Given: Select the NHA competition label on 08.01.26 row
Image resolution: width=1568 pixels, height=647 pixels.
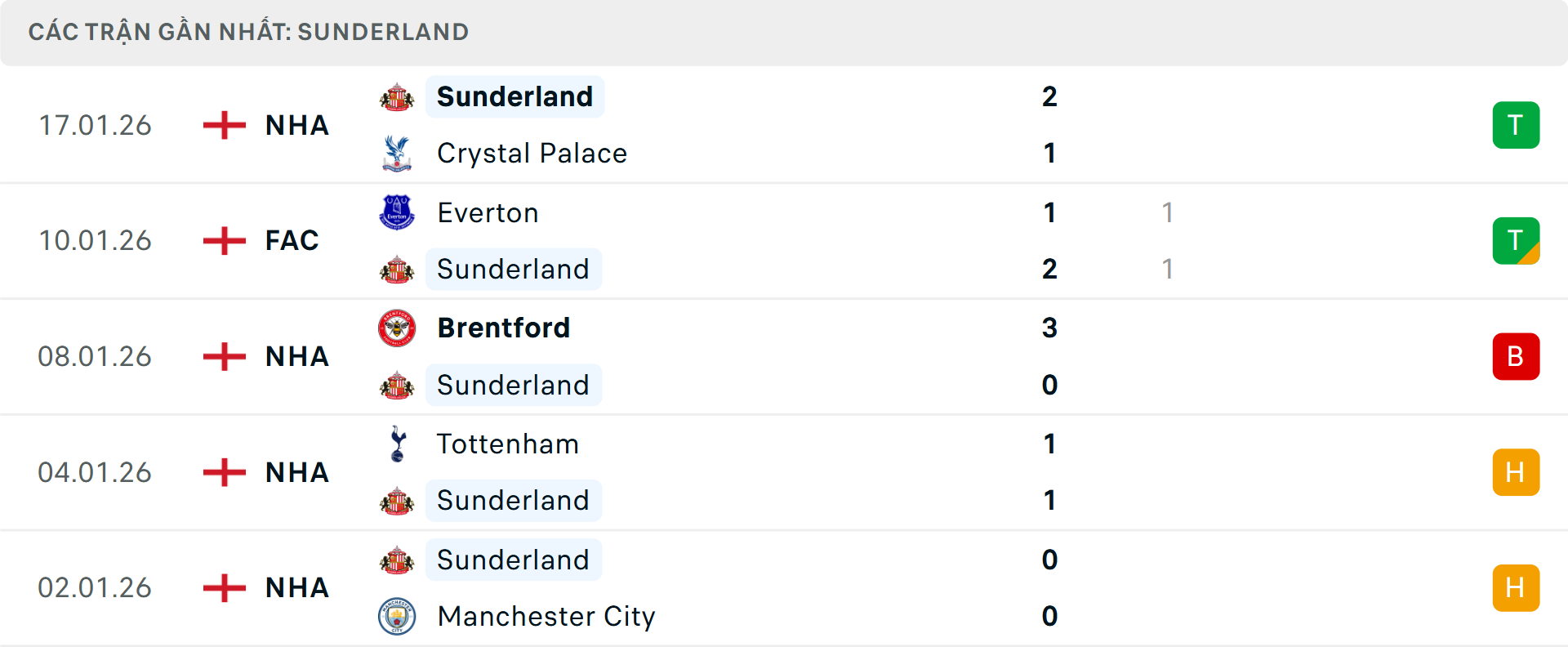Looking at the screenshot, I should tap(296, 356).
